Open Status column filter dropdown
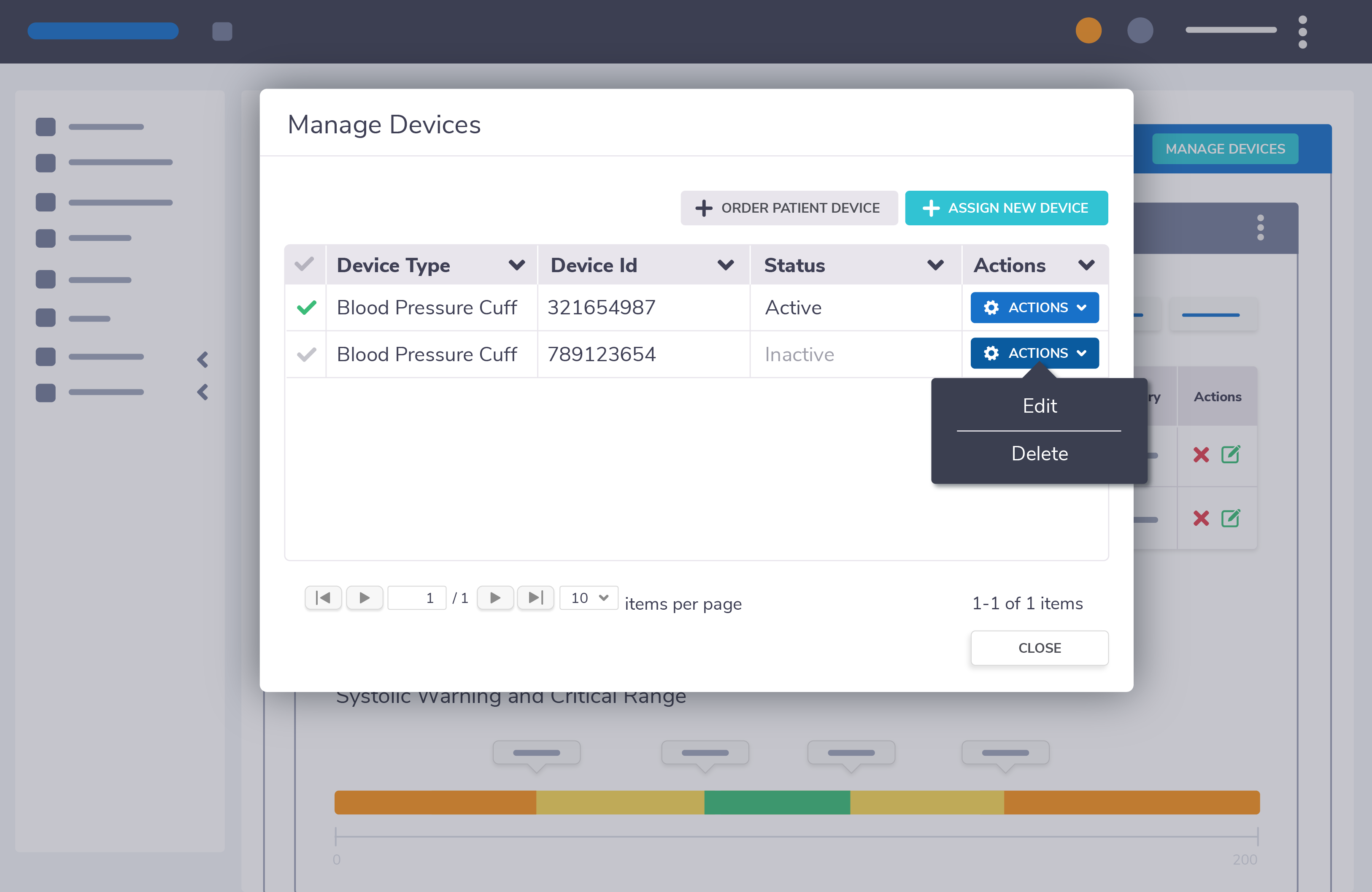 [935, 265]
